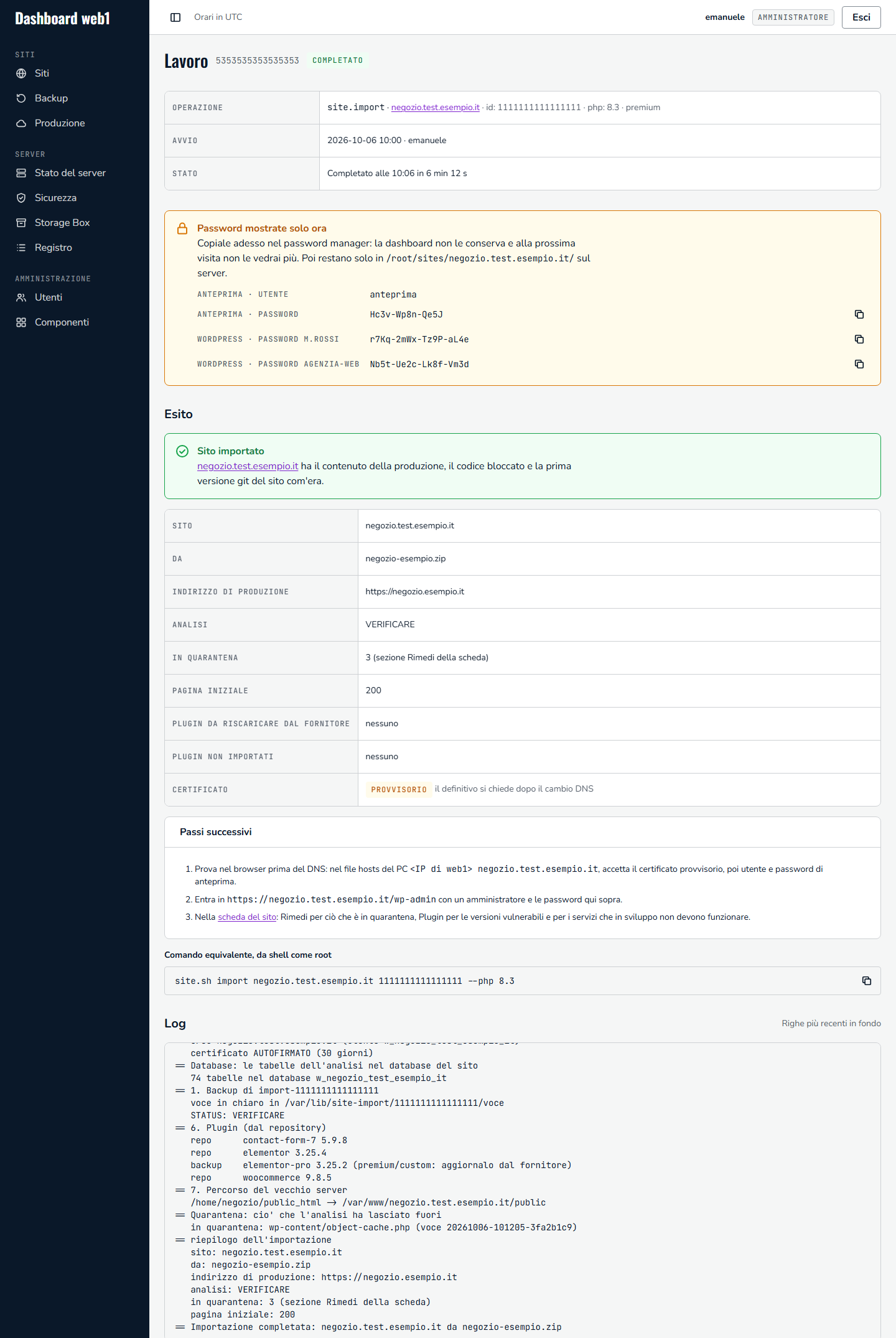Click log line 'STATUS: VERIFICARE'

tap(238, 1116)
